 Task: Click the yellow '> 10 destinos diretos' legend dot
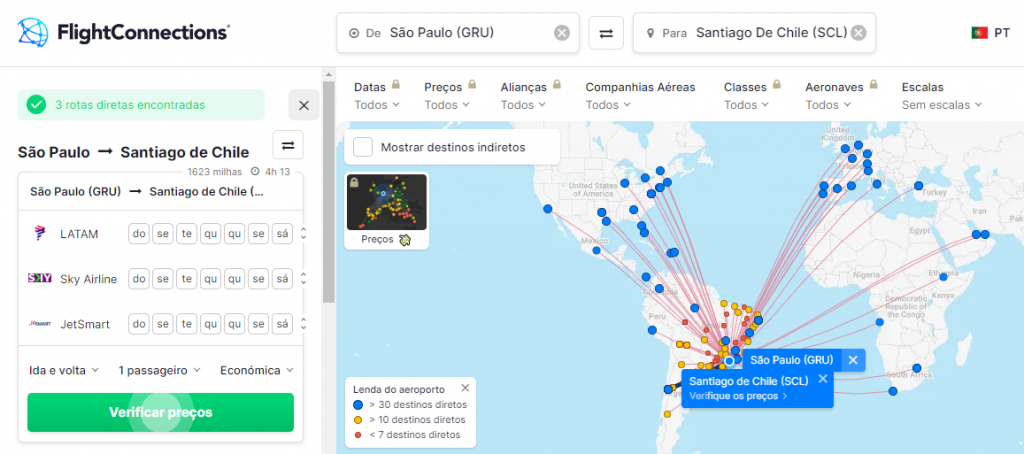coord(358,419)
